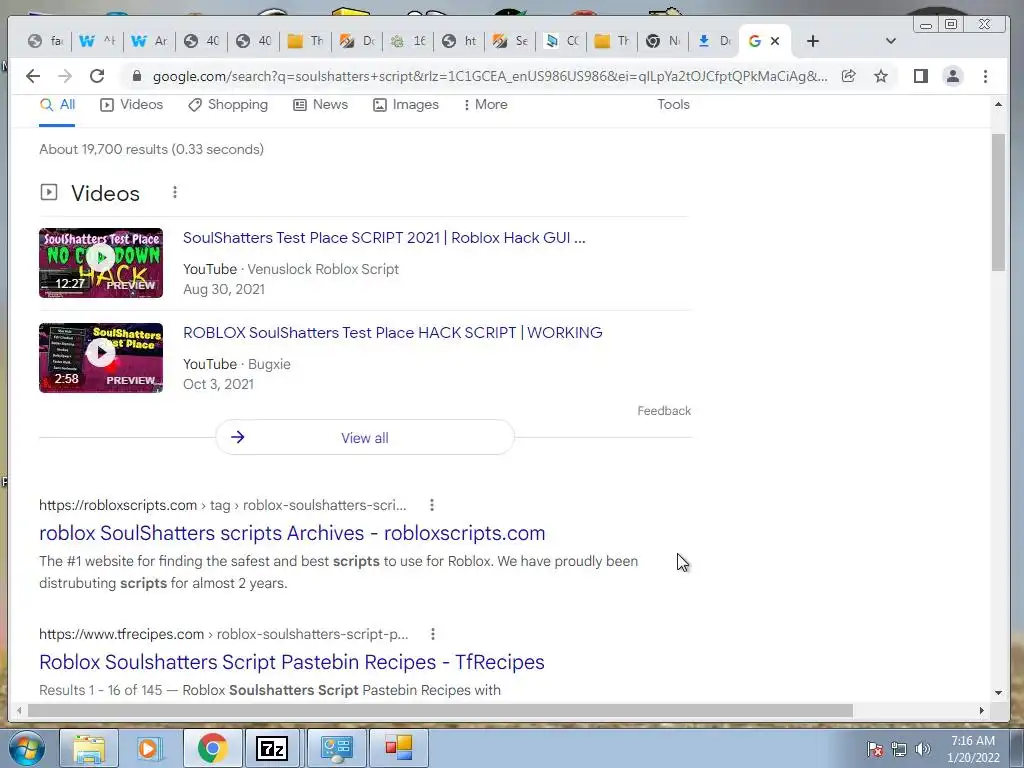Image resolution: width=1024 pixels, height=768 pixels.
Task: Click the vertical scrollbar thumb
Action: pos(998,202)
